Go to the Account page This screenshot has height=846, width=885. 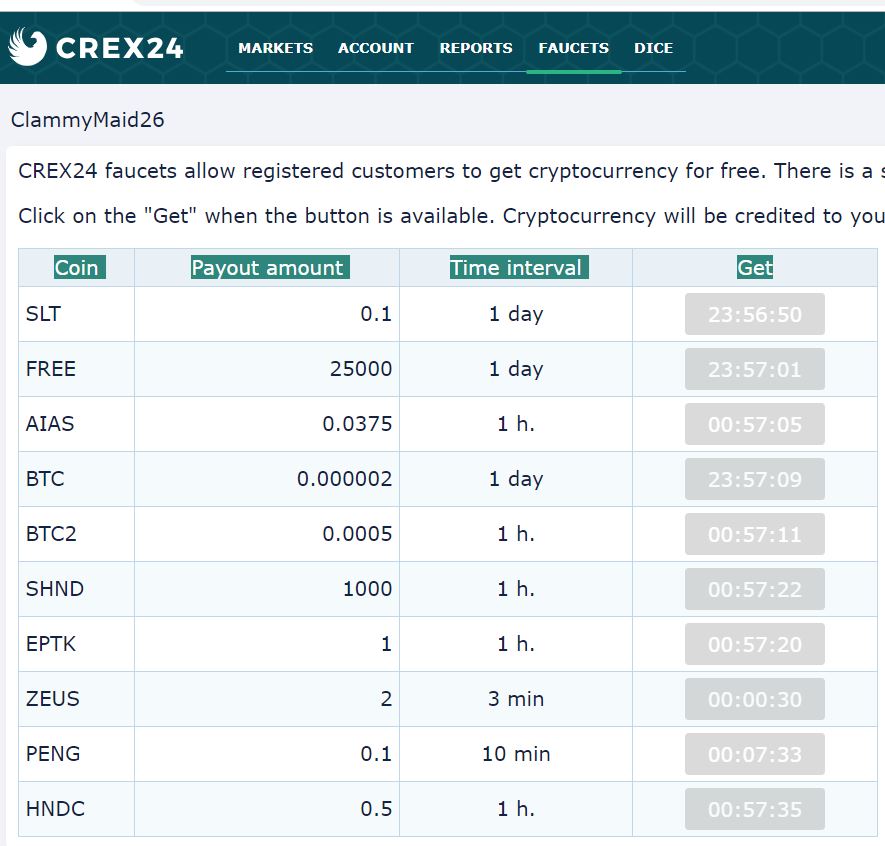(375, 48)
